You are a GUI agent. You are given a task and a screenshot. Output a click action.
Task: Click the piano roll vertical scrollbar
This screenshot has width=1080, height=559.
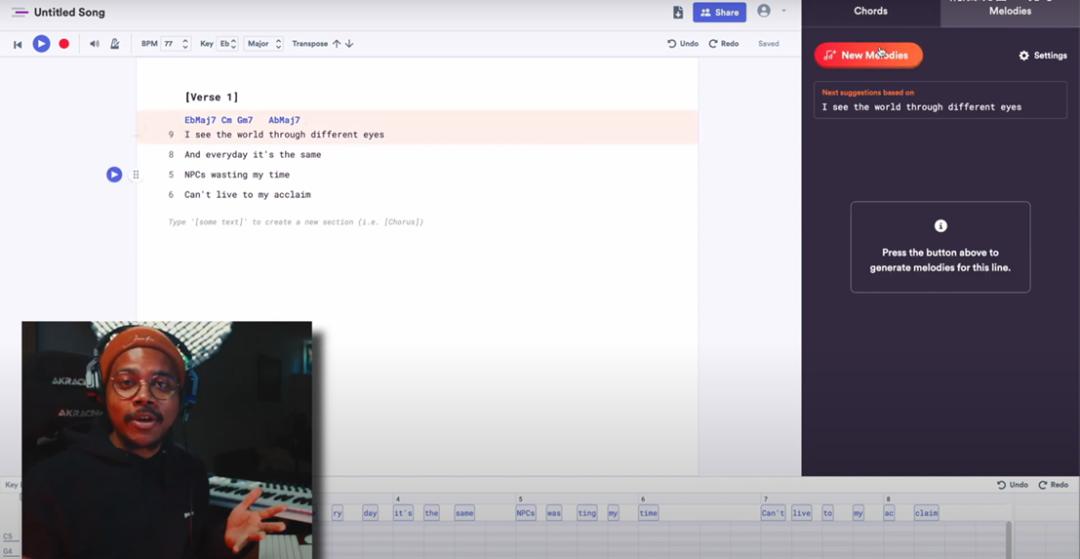[1010, 540]
